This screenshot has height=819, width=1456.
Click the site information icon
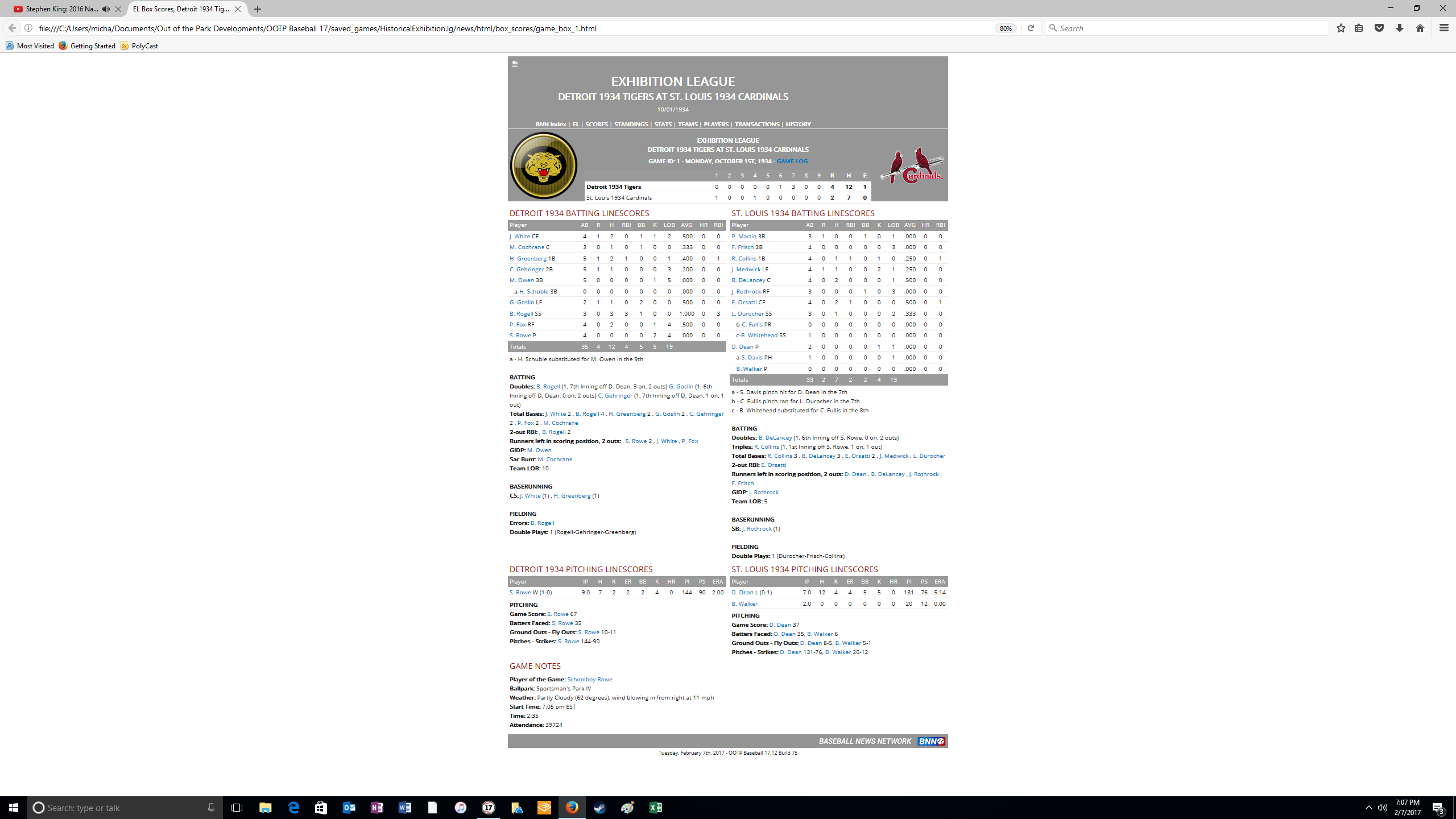[28, 28]
